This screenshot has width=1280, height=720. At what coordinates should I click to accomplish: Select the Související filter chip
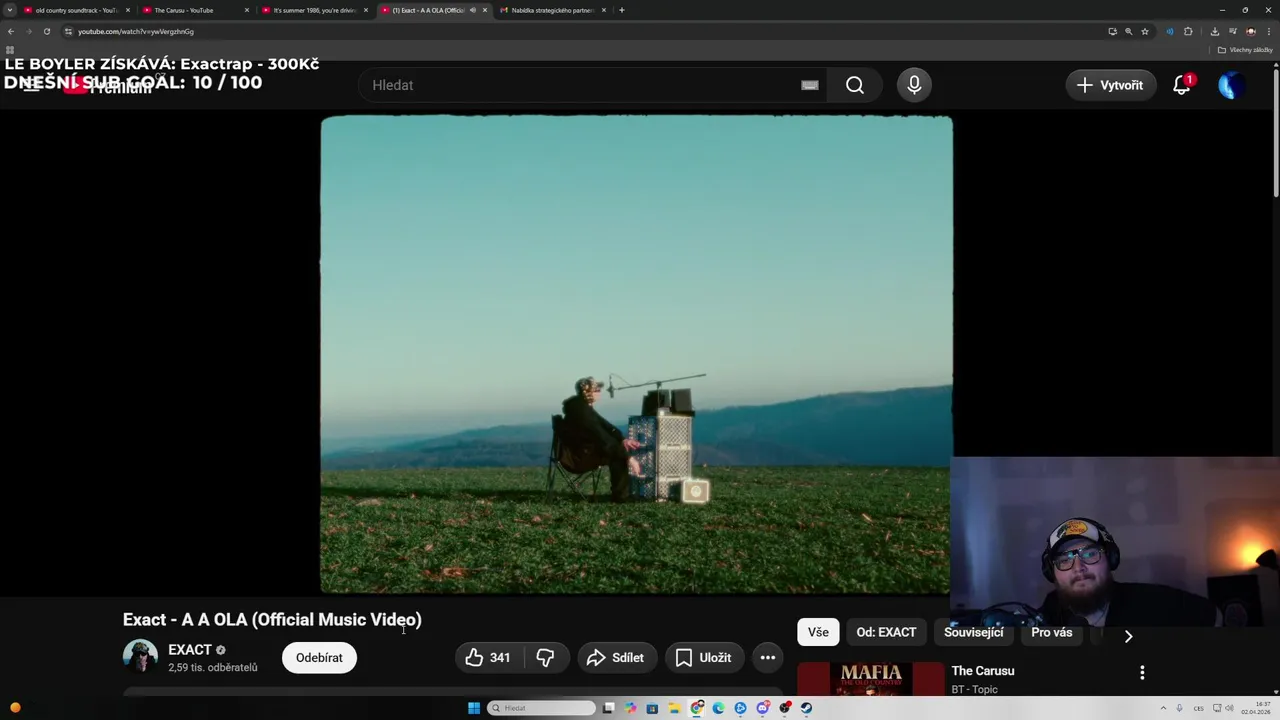point(973,632)
